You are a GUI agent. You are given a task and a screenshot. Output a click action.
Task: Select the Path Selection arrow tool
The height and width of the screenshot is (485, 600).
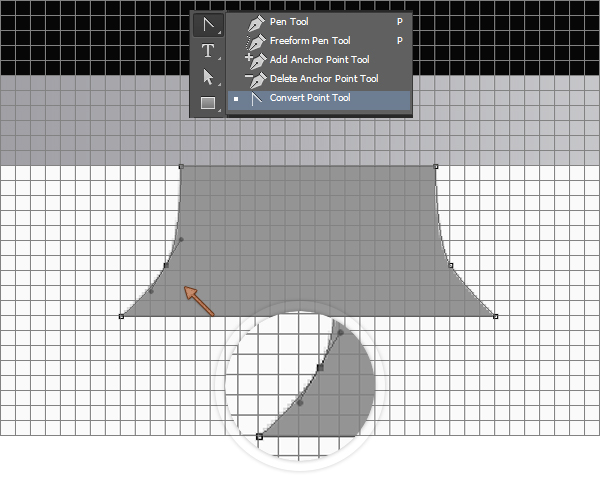click(208, 76)
